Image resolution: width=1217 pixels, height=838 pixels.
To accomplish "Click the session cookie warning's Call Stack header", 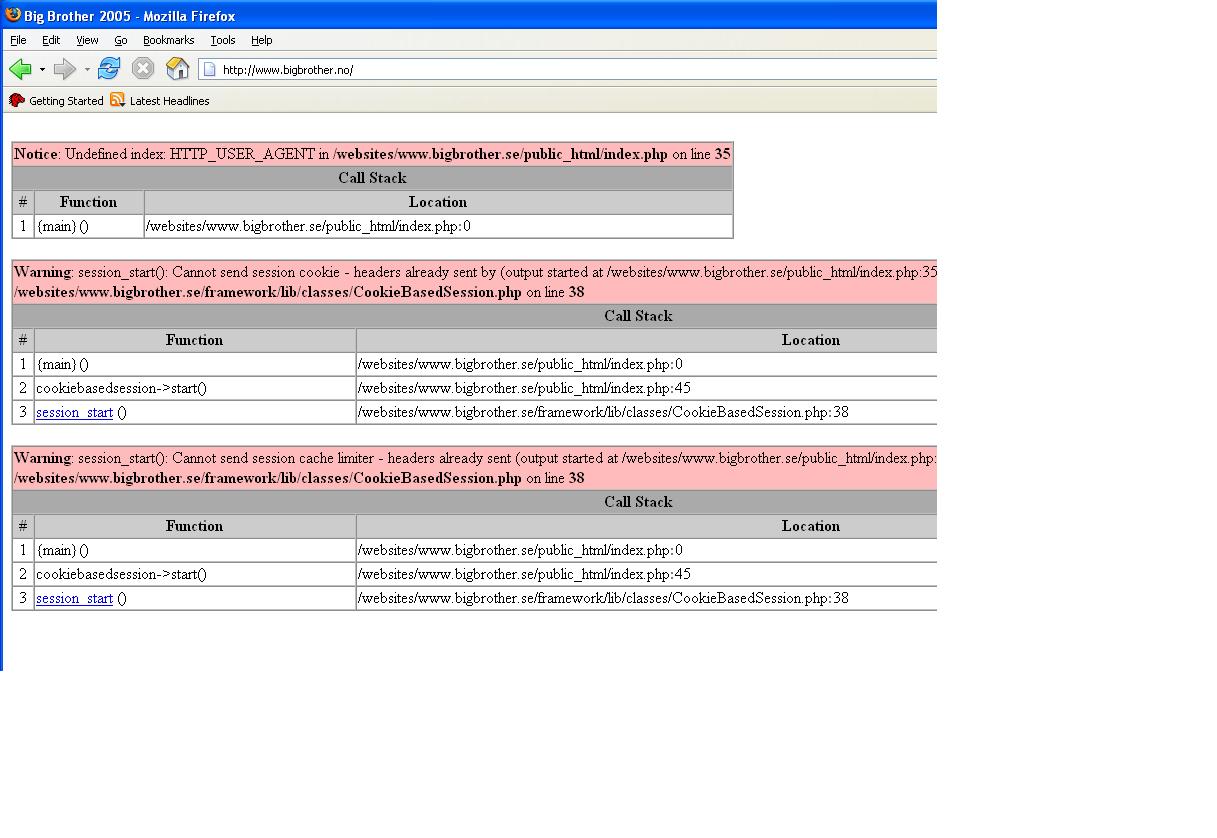I will point(638,316).
